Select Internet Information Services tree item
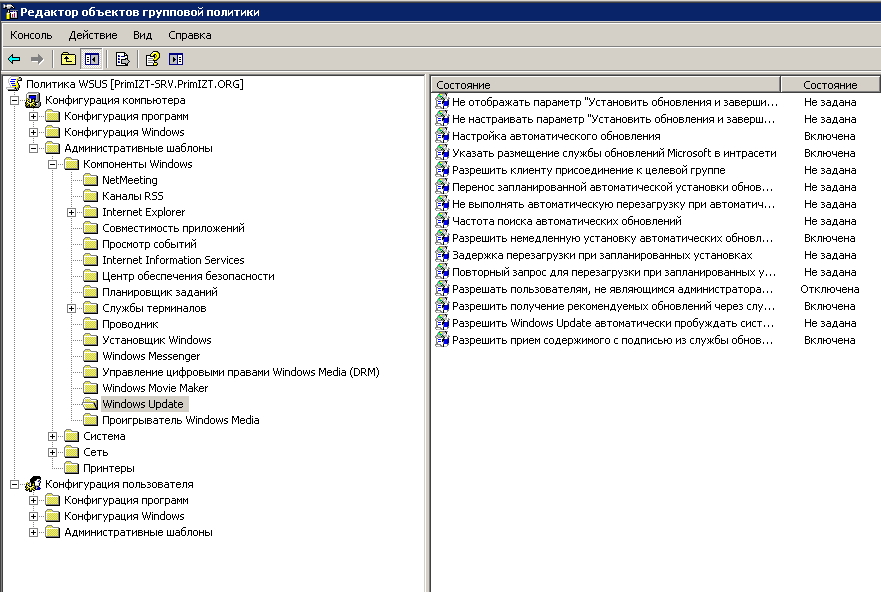881x592 pixels. tap(173, 260)
